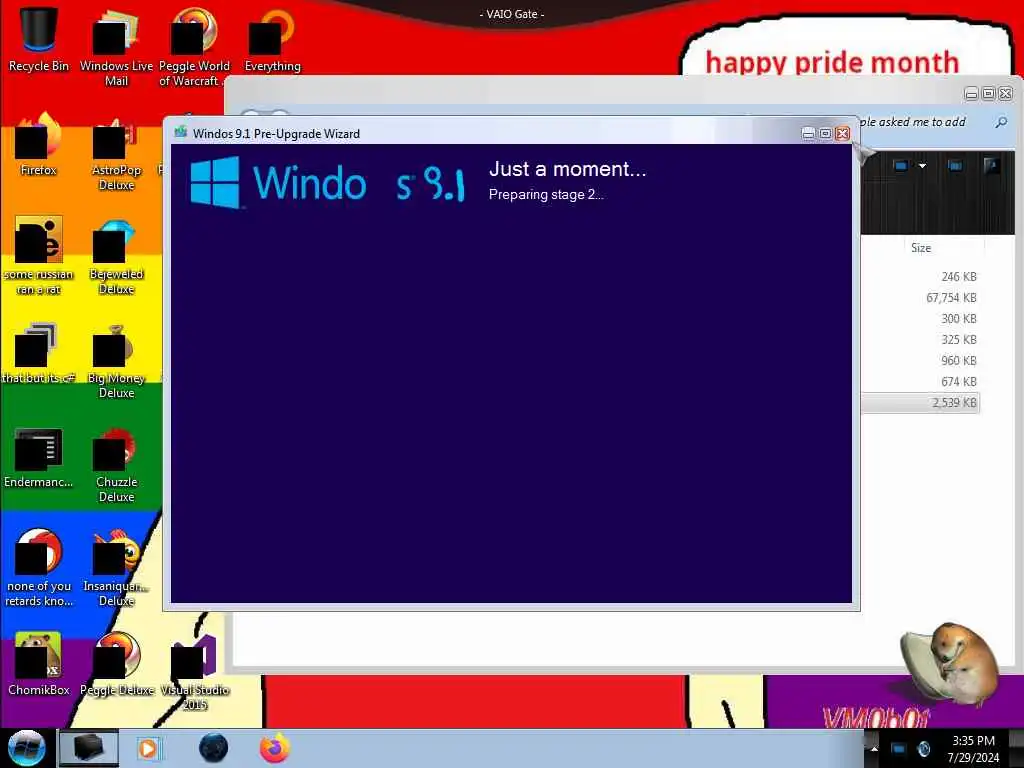Open AstroPop Deluxe desktop icon
Viewport: 1024px width, 768px height.
click(x=116, y=153)
